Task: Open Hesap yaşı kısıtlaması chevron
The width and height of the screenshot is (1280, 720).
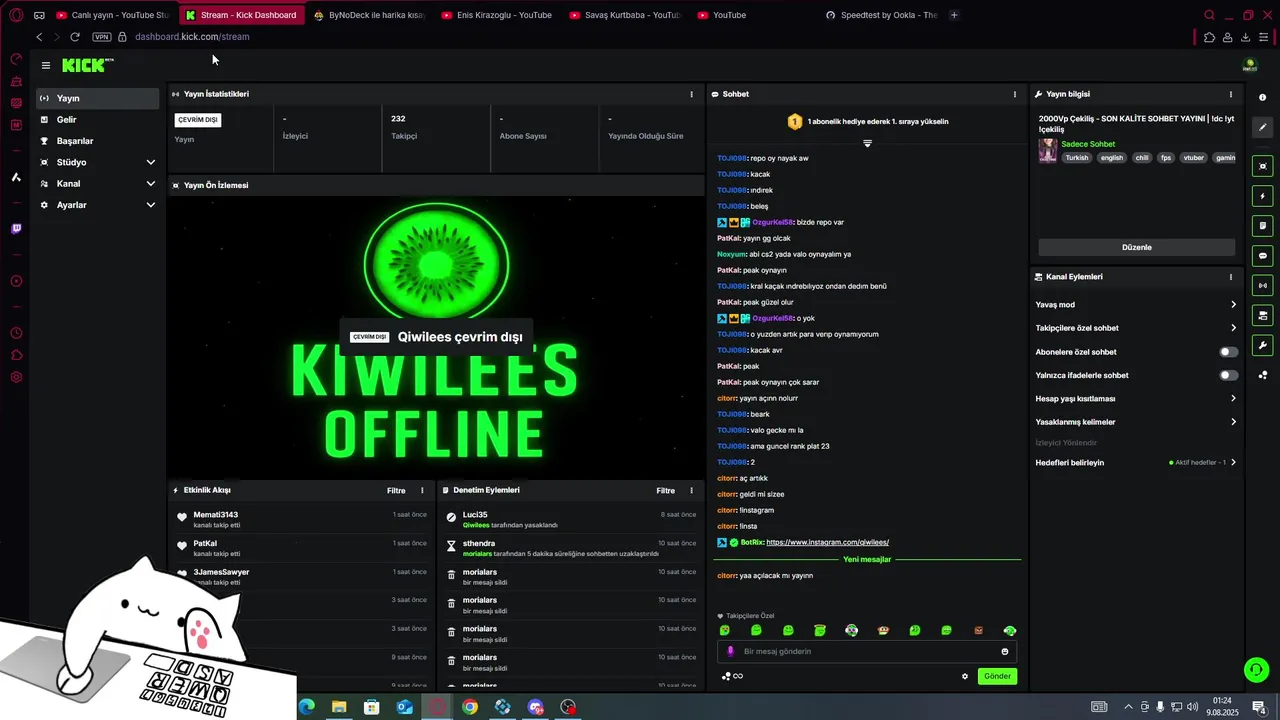Action: [x=1233, y=398]
